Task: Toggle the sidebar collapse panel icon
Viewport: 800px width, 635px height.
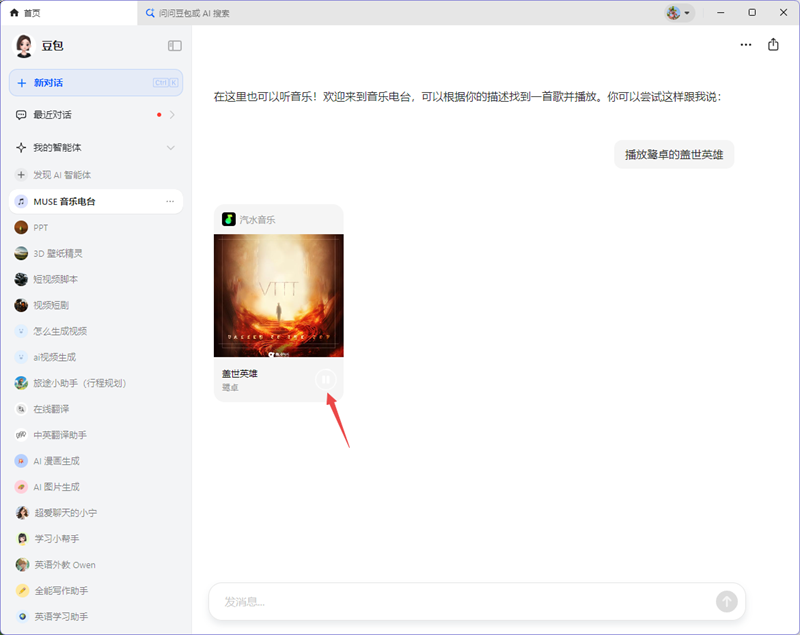Action: 174,45
